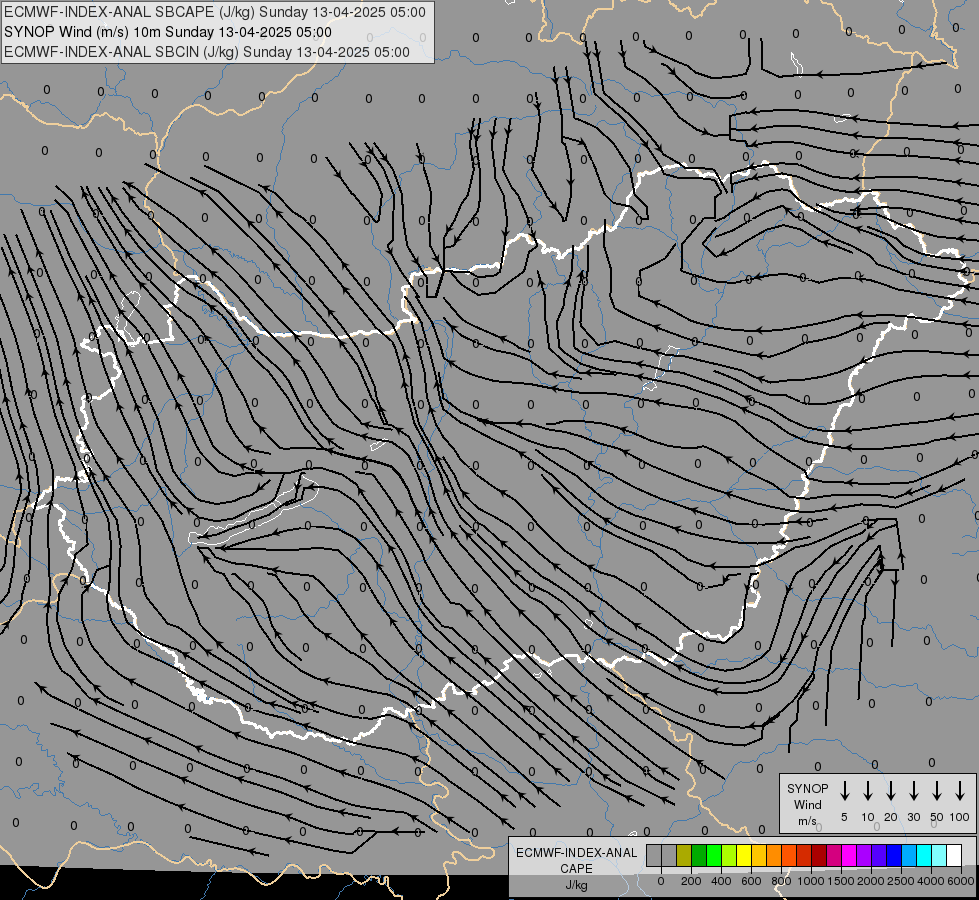Select the pure blue CAPE legend swatch
979x900 pixels.
tap(893, 855)
